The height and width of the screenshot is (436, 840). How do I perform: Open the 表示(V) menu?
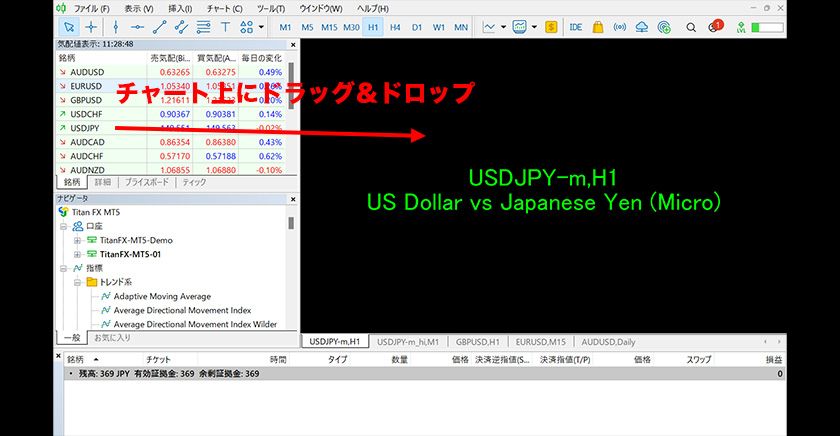tap(139, 9)
